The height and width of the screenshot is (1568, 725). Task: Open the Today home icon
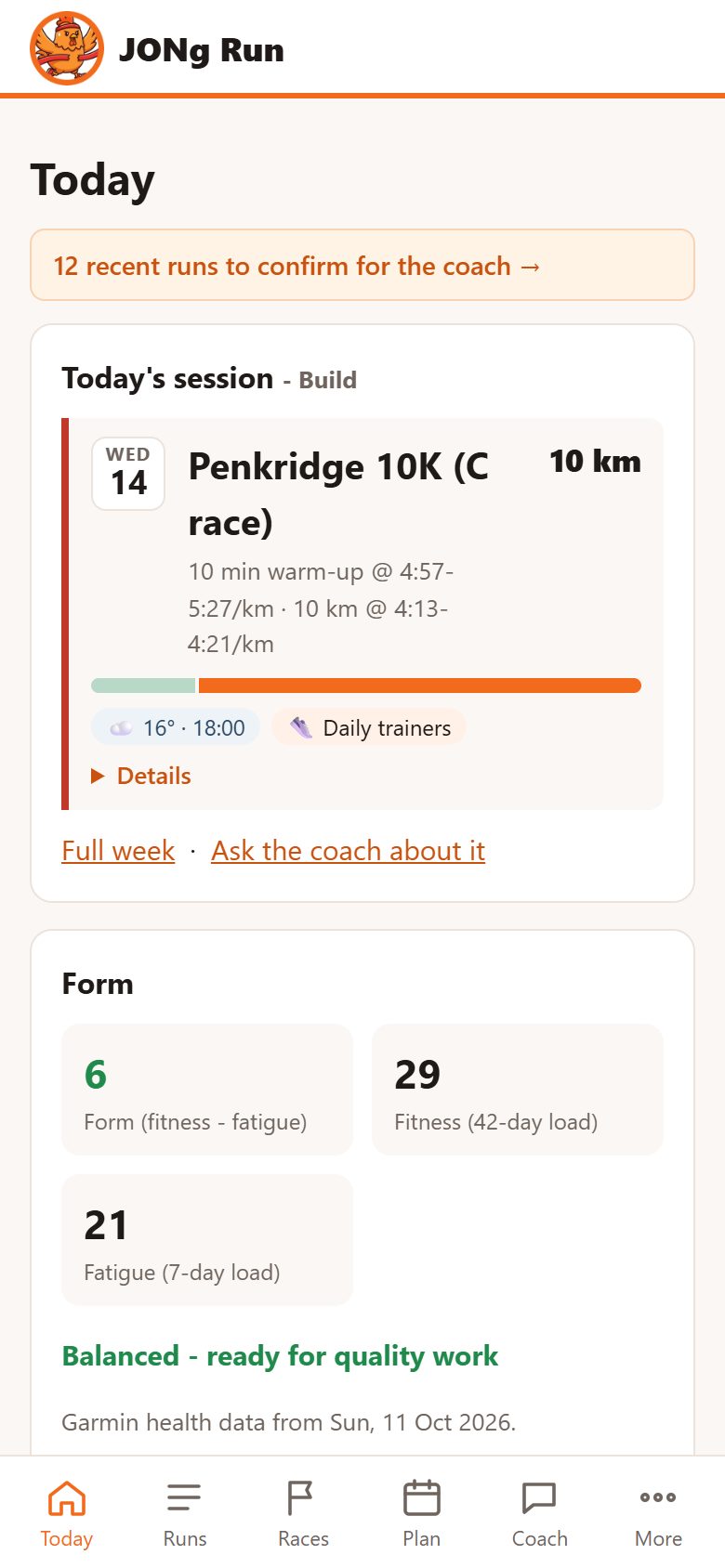[x=67, y=1497]
